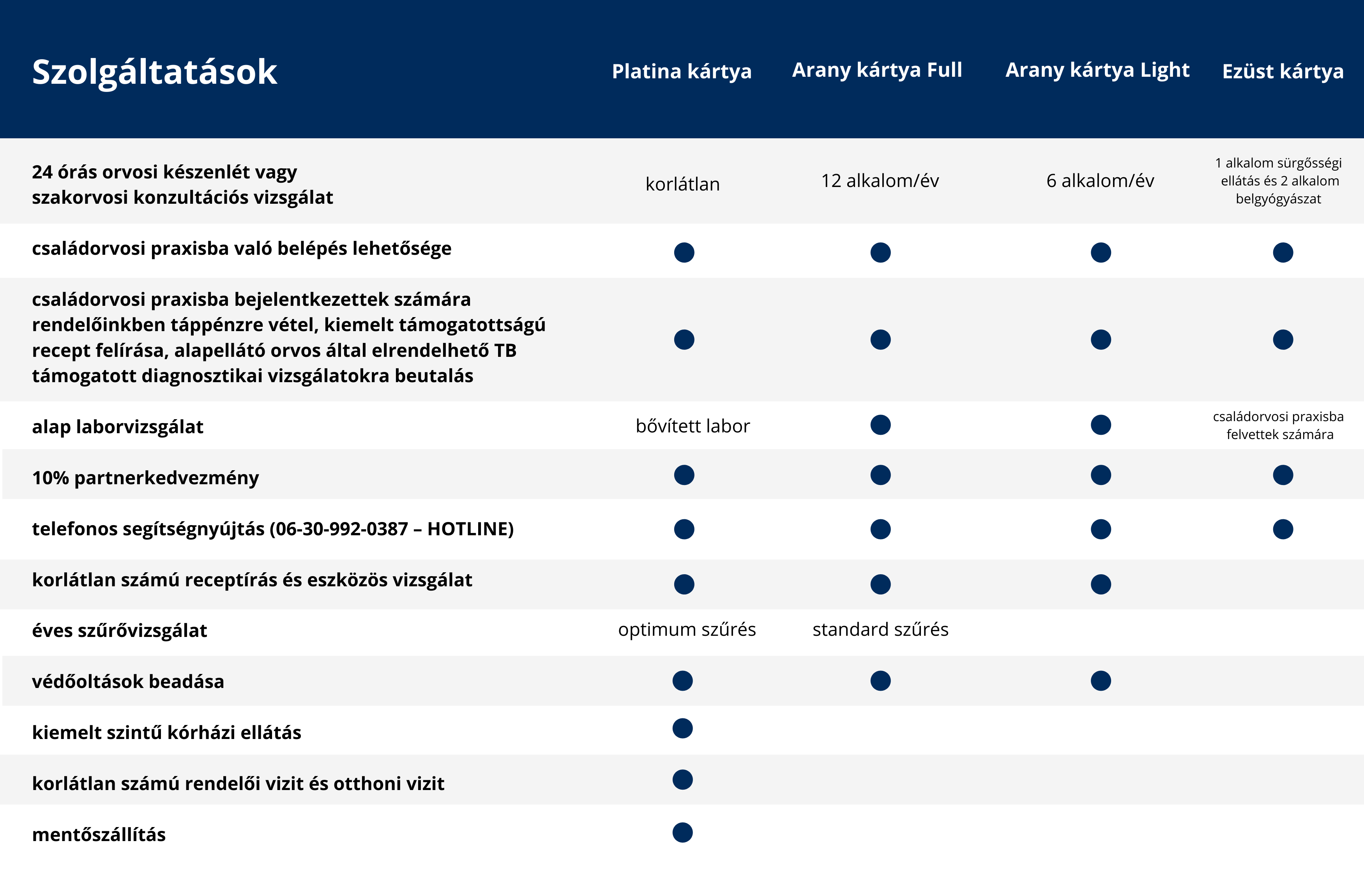1364x896 pixels.
Task: Click Platina dot for kiemelt szintű kórházi ellátás
Action: click(682, 728)
